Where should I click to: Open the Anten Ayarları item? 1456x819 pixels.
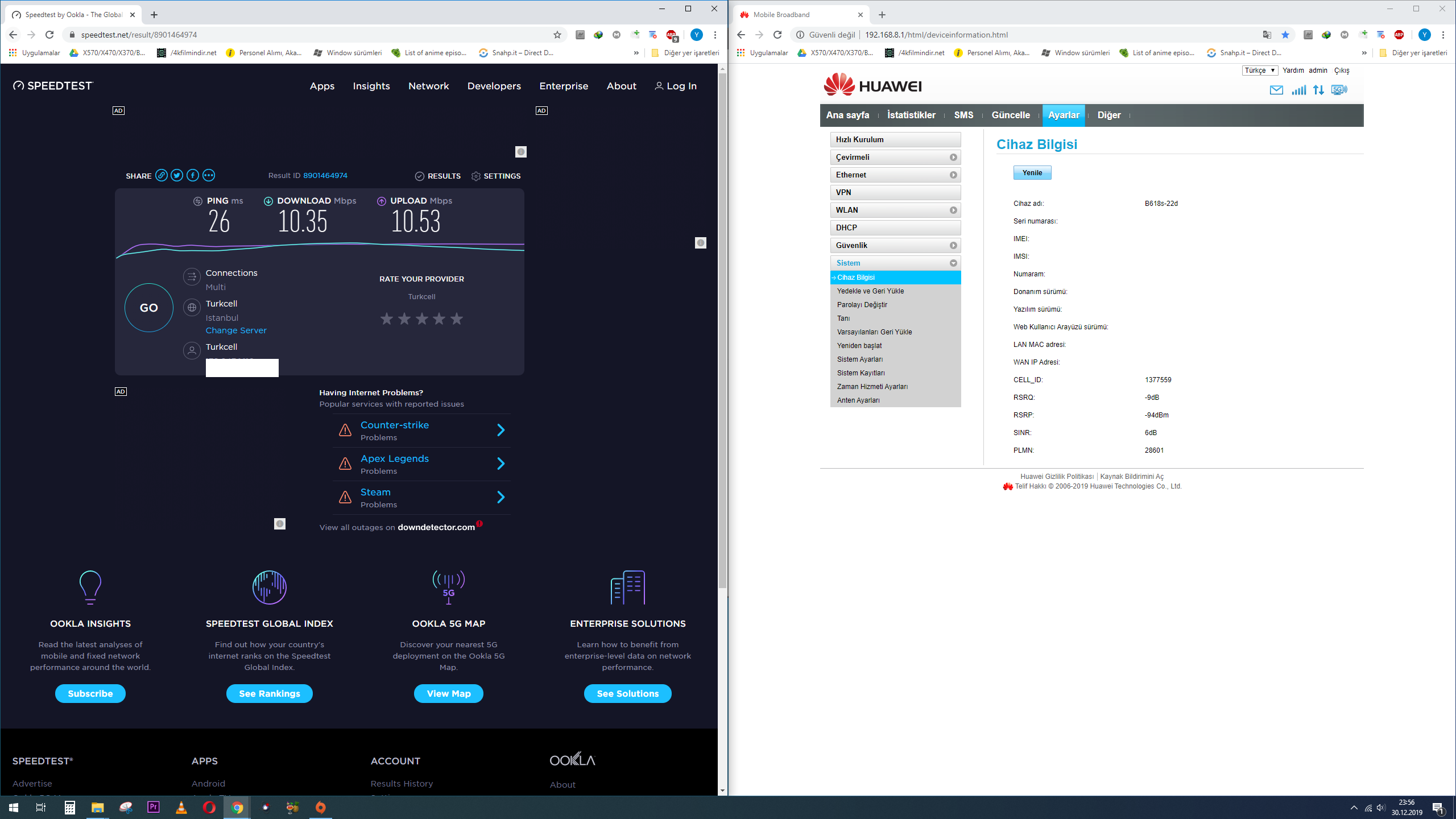[858, 400]
